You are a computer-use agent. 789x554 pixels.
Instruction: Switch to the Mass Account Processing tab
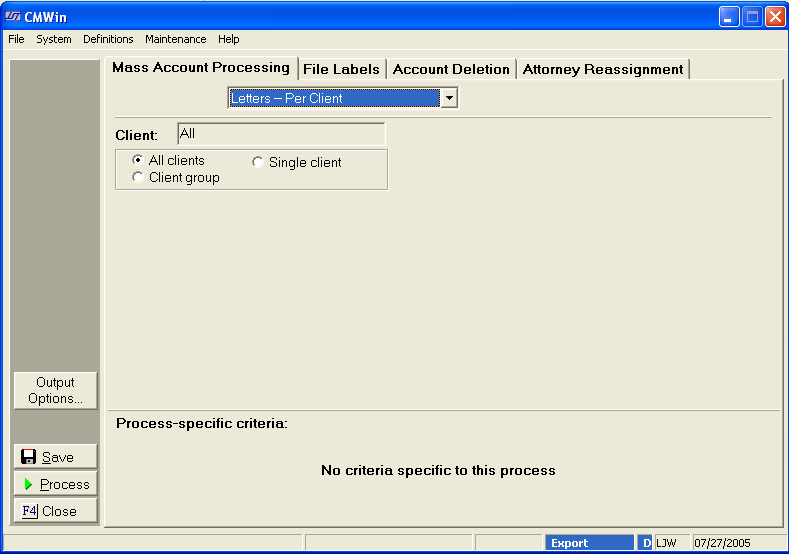200,68
